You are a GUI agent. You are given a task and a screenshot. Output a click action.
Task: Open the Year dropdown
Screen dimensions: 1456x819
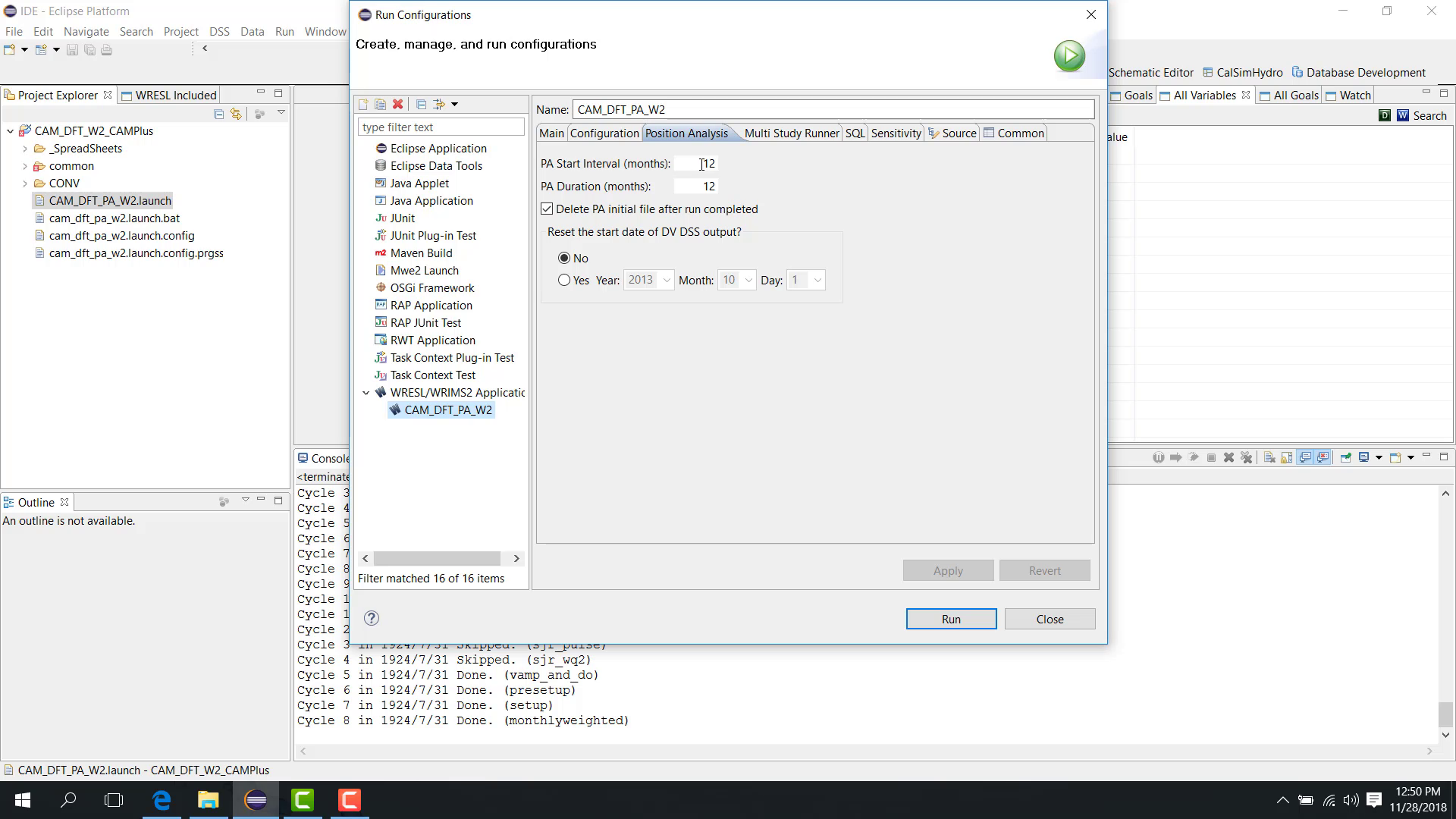click(648, 281)
